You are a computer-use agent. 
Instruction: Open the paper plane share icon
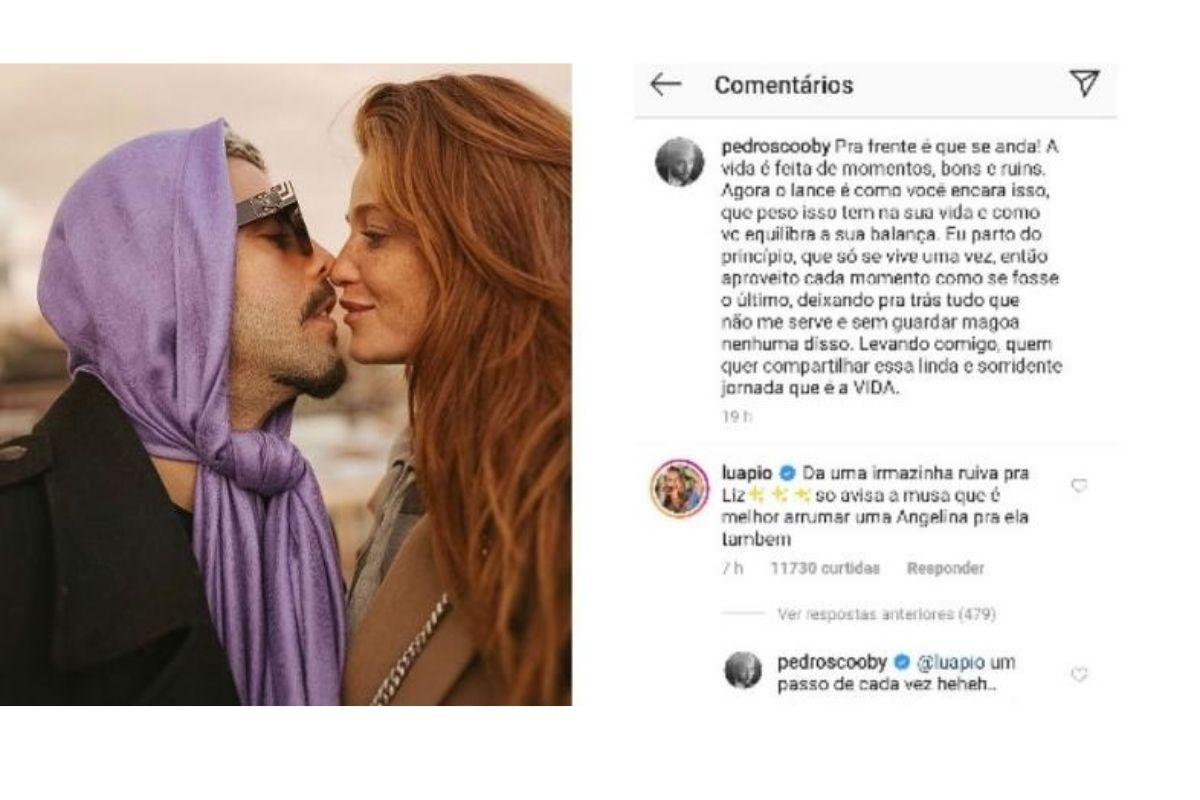point(1084,84)
